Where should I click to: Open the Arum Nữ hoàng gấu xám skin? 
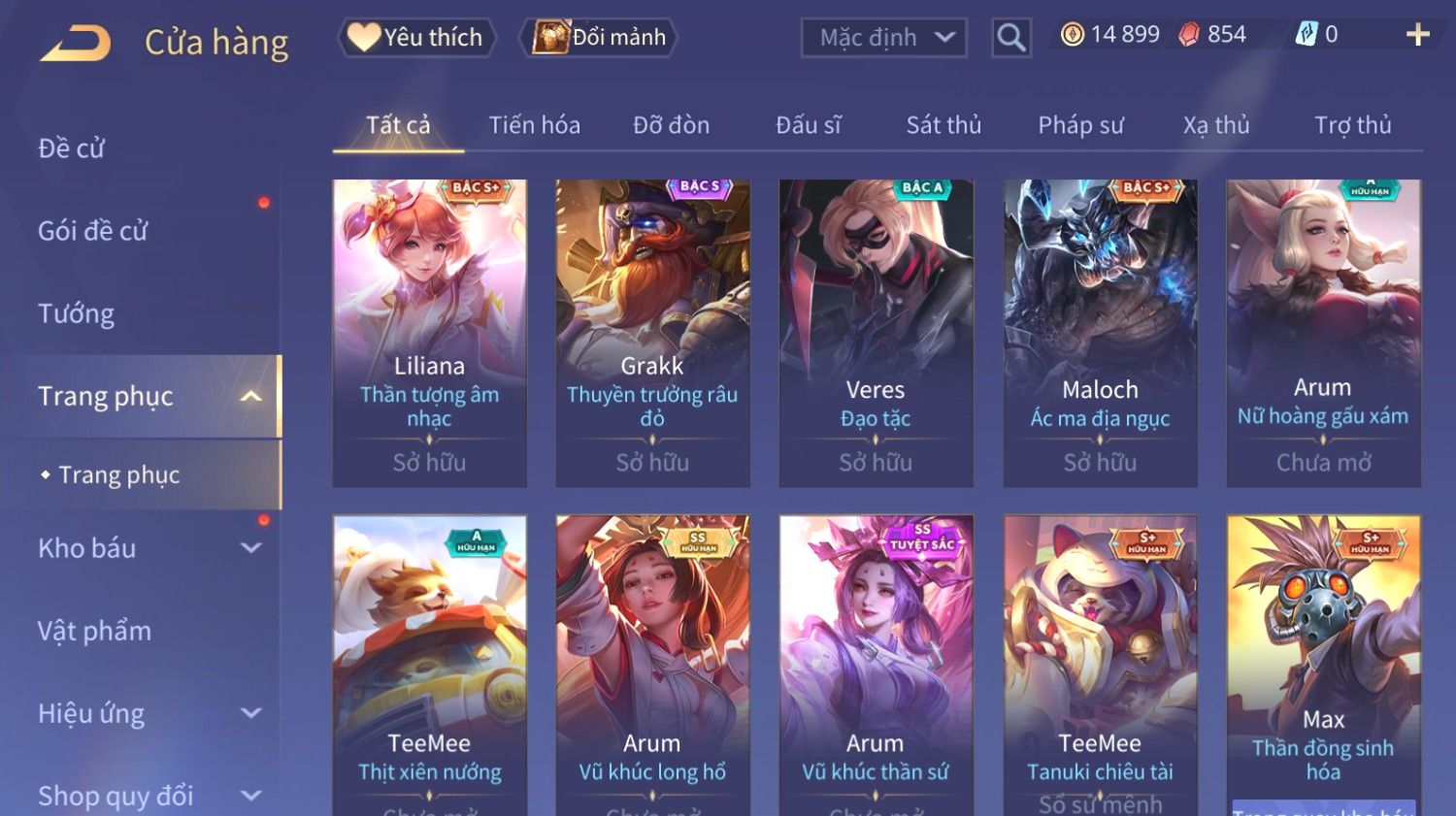1323,333
